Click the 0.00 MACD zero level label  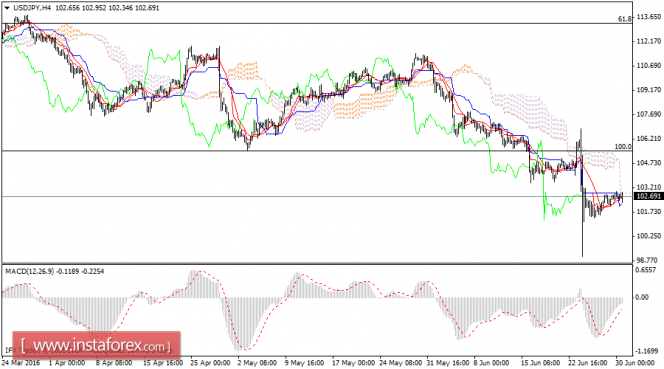642,297
